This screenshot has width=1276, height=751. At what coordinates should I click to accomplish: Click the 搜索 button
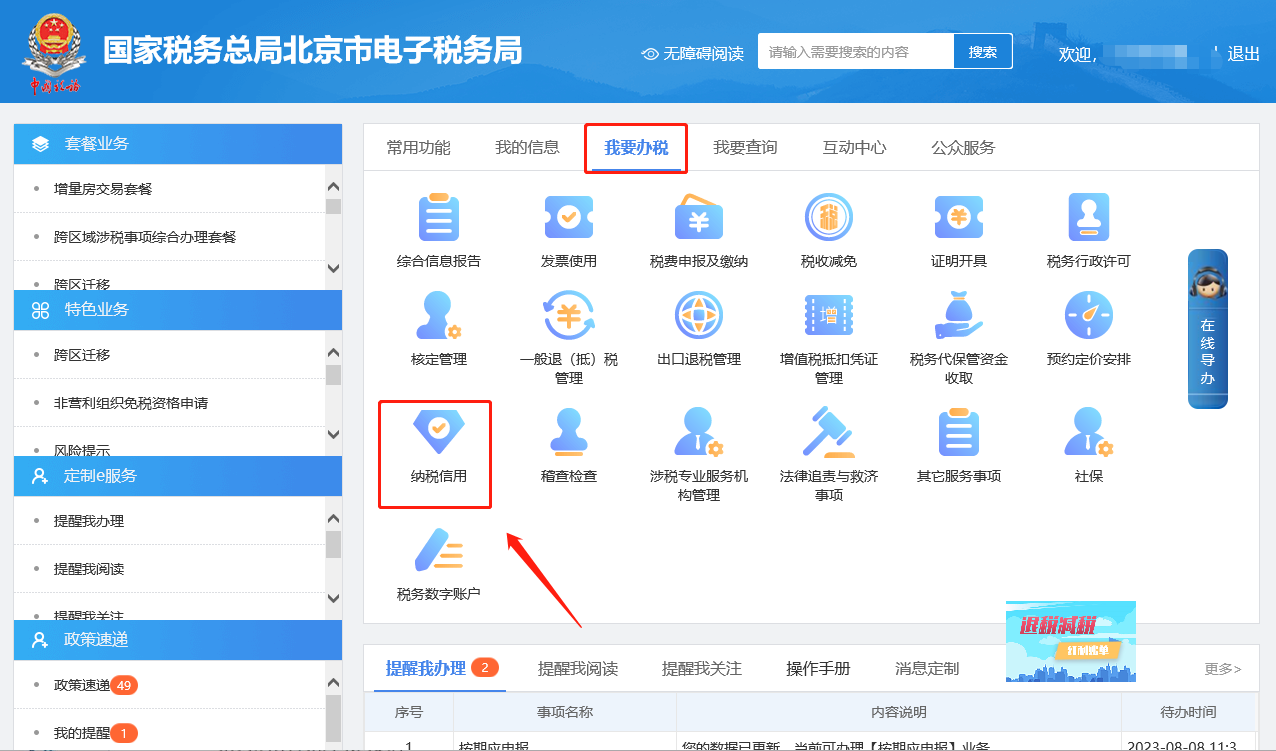coord(982,50)
